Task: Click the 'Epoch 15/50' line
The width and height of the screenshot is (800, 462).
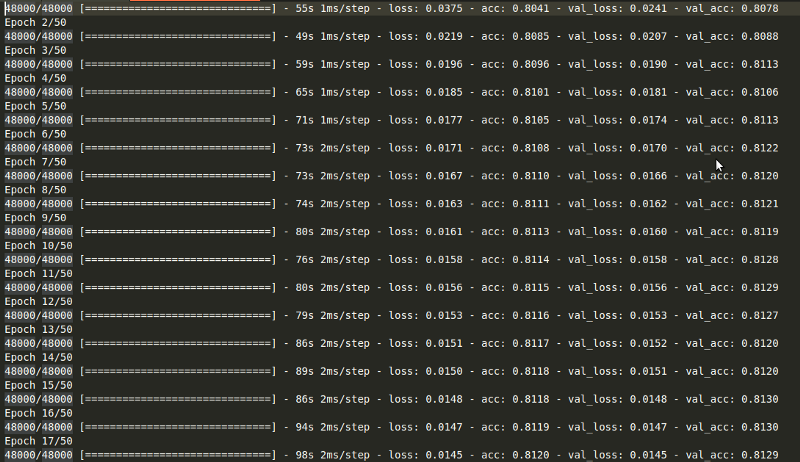Action: tap(39, 385)
